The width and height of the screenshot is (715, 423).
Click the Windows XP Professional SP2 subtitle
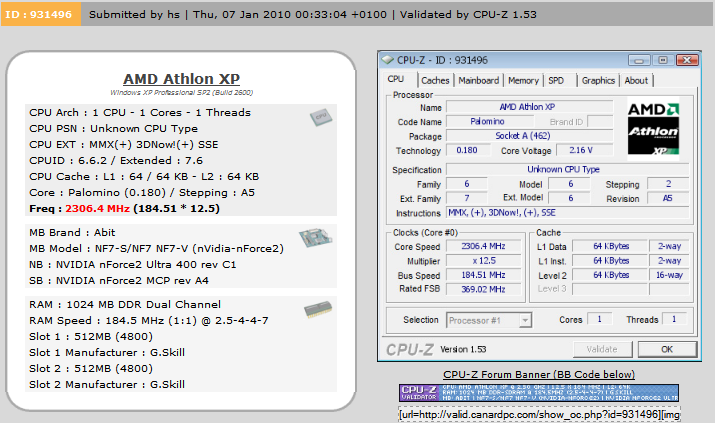coord(181,93)
